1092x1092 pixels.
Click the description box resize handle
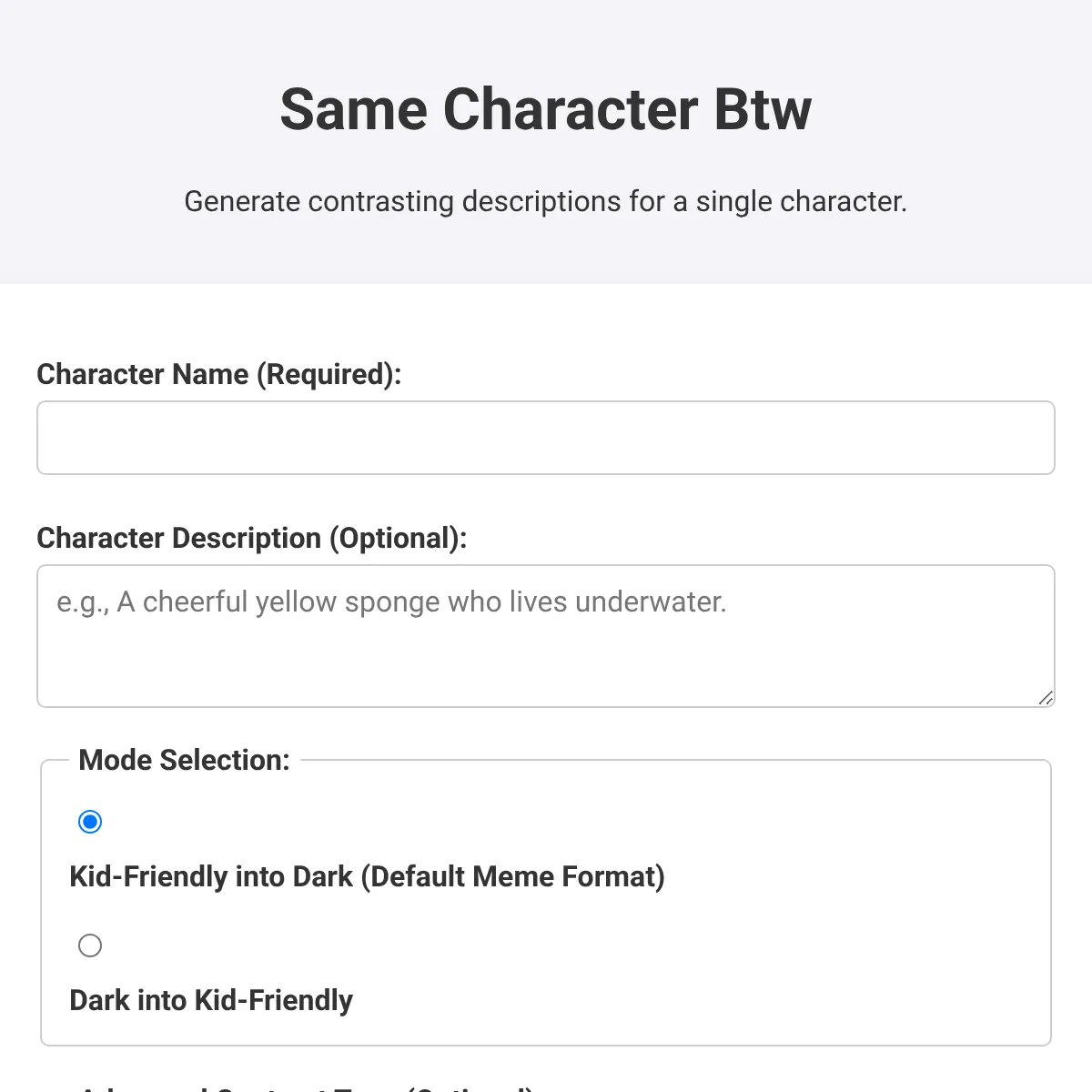click(1046, 698)
